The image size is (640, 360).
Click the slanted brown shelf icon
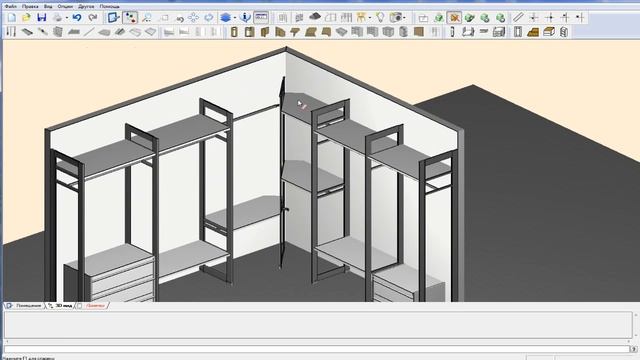tap(280, 32)
